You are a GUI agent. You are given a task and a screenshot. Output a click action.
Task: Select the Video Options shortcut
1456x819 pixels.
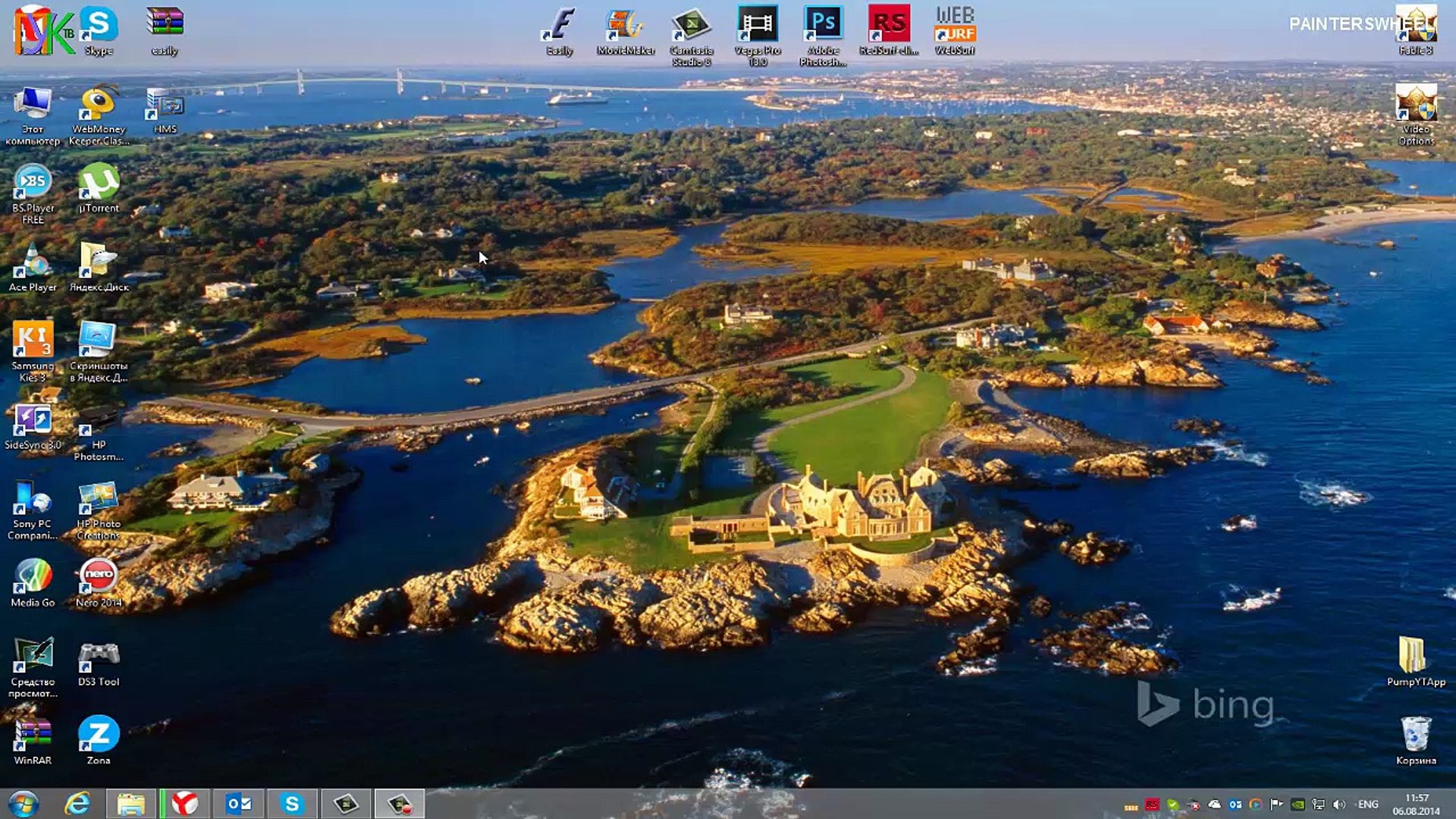pyautogui.click(x=1416, y=115)
